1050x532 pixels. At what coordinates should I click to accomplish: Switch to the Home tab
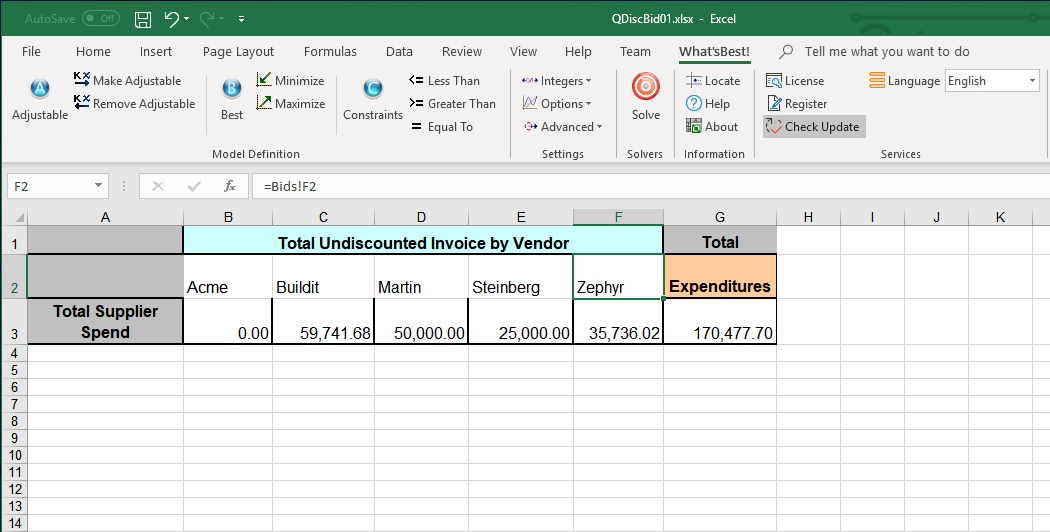click(x=93, y=52)
